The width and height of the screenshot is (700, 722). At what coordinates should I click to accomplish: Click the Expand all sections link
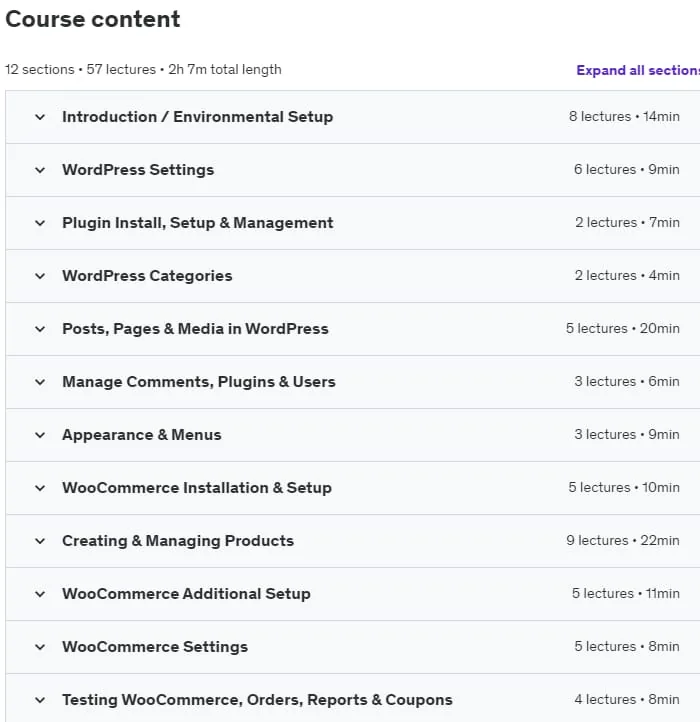click(638, 70)
